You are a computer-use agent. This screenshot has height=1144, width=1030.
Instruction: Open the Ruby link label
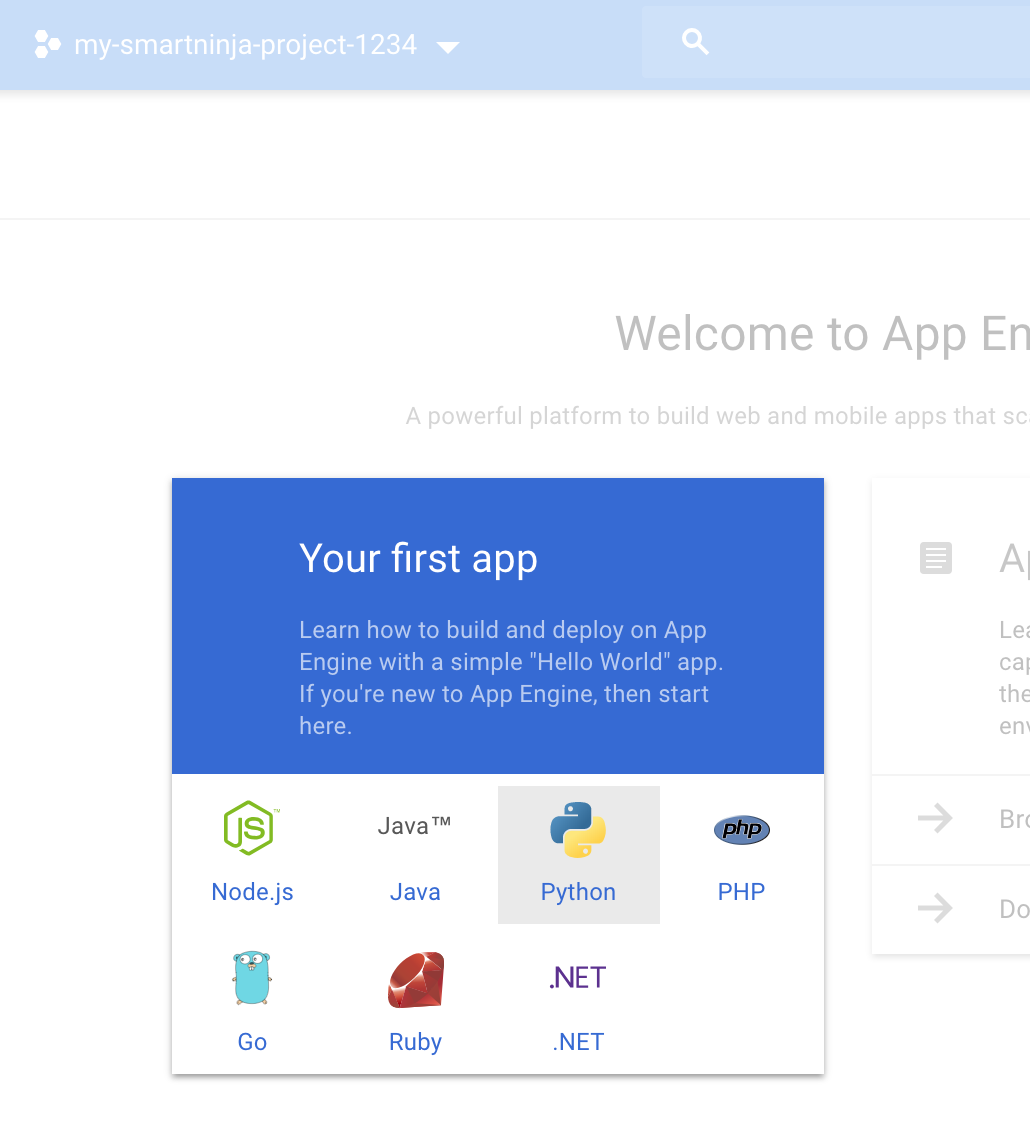coord(415,1043)
